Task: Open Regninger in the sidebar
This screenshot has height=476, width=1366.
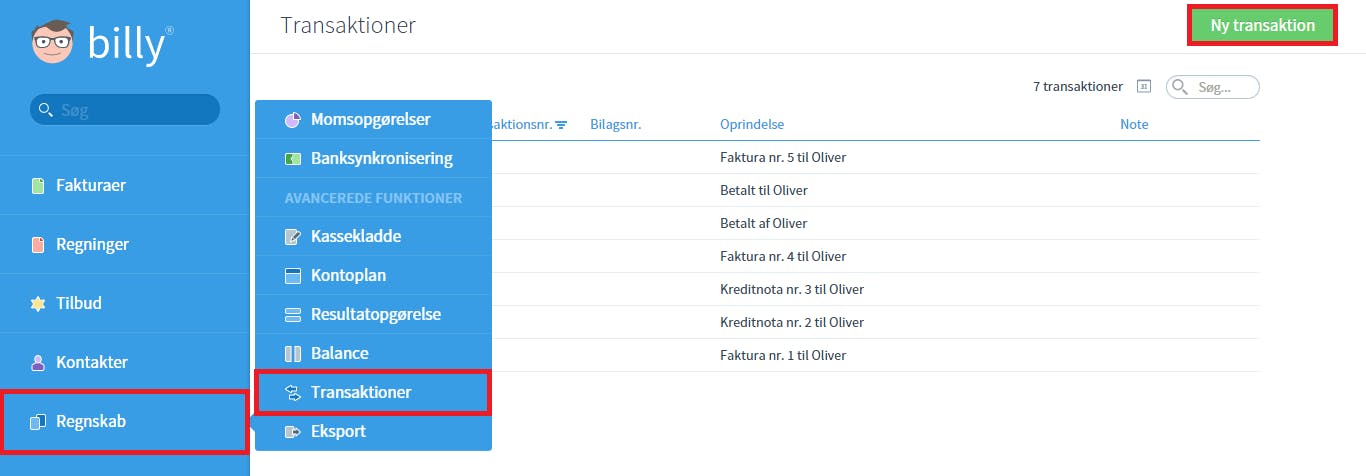Action: point(124,245)
